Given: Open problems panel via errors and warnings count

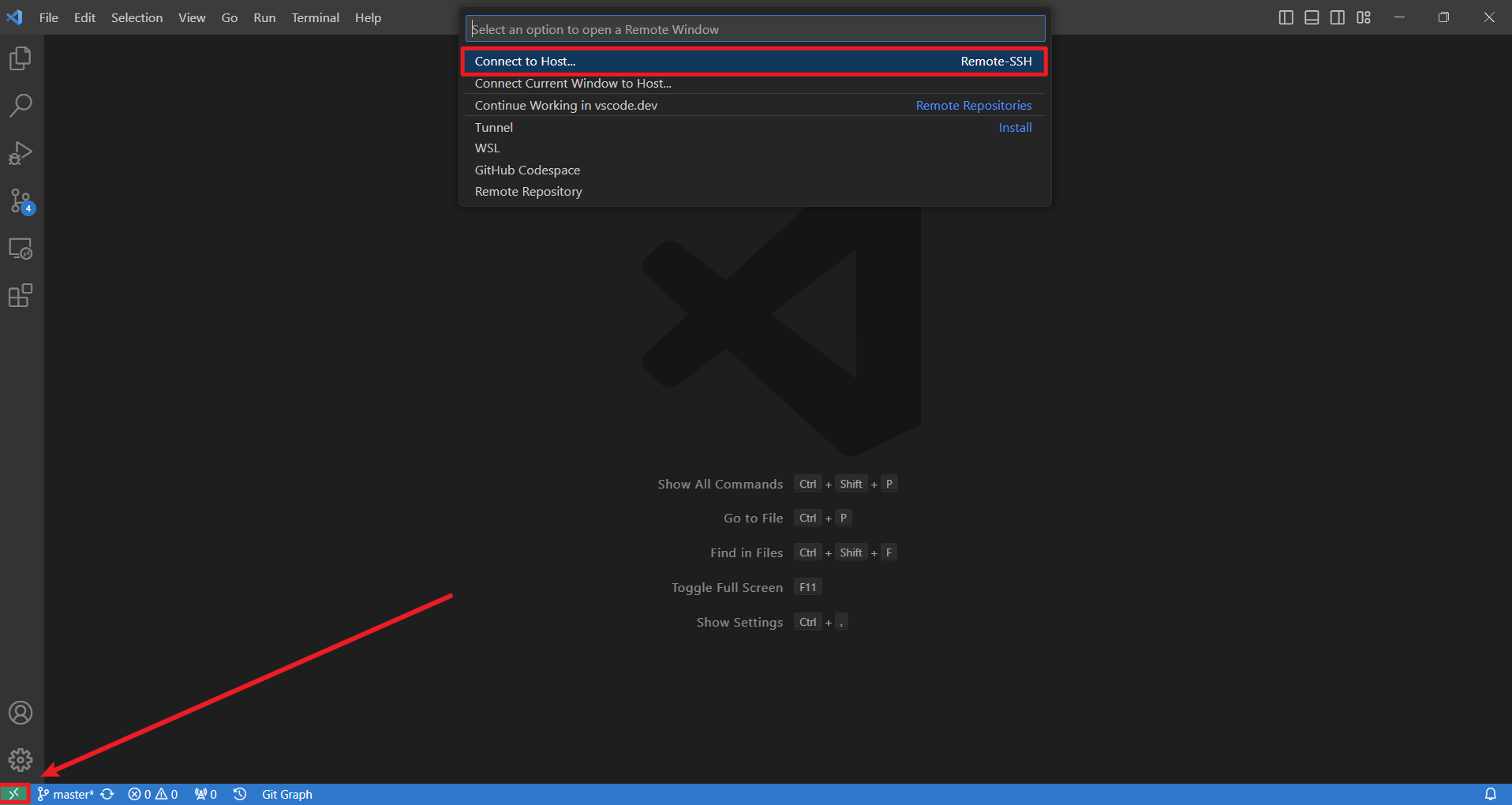Looking at the screenshot, I should coord(153,794).
